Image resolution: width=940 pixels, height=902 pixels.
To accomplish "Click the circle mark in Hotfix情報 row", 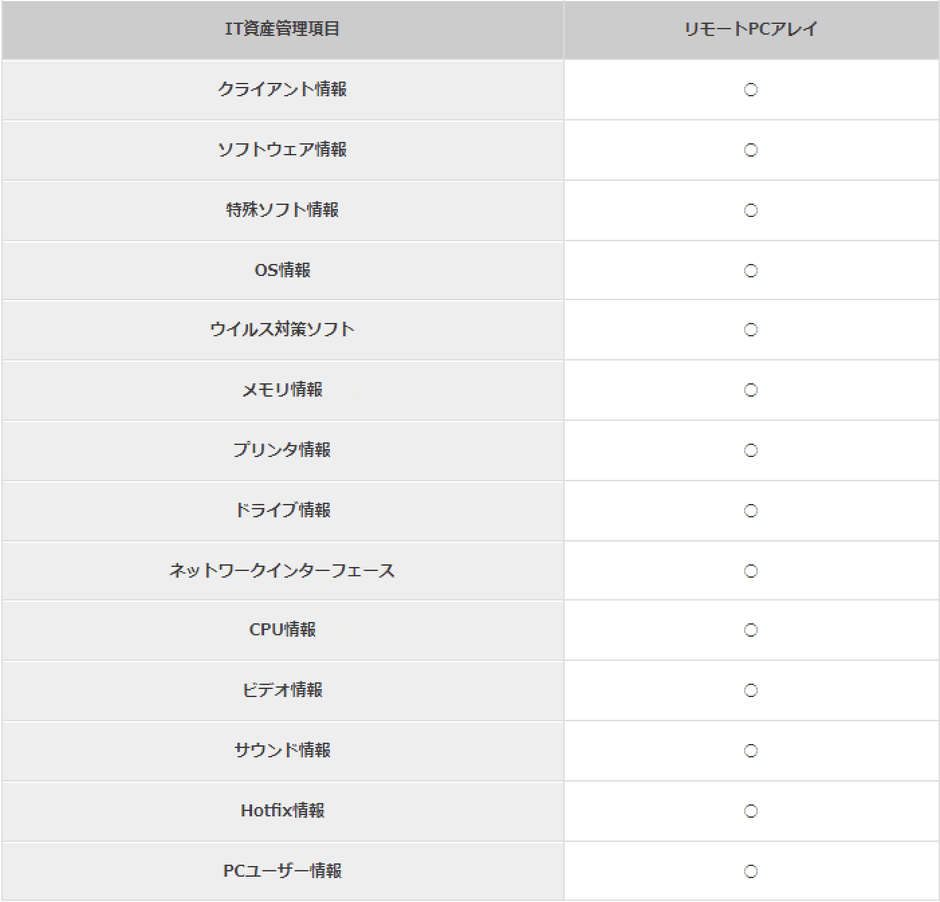I will coord(751,810).
